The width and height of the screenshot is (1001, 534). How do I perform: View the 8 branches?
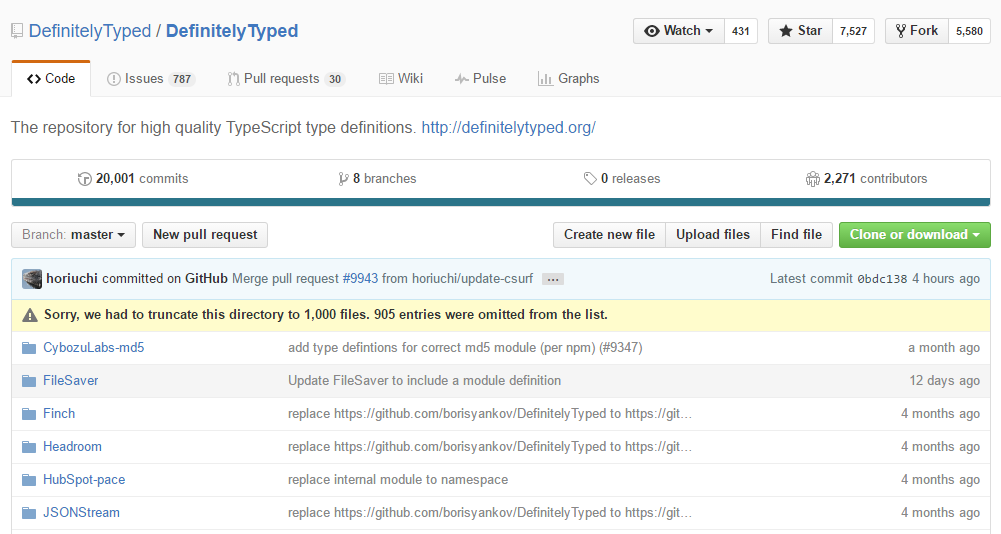(377, 179)
